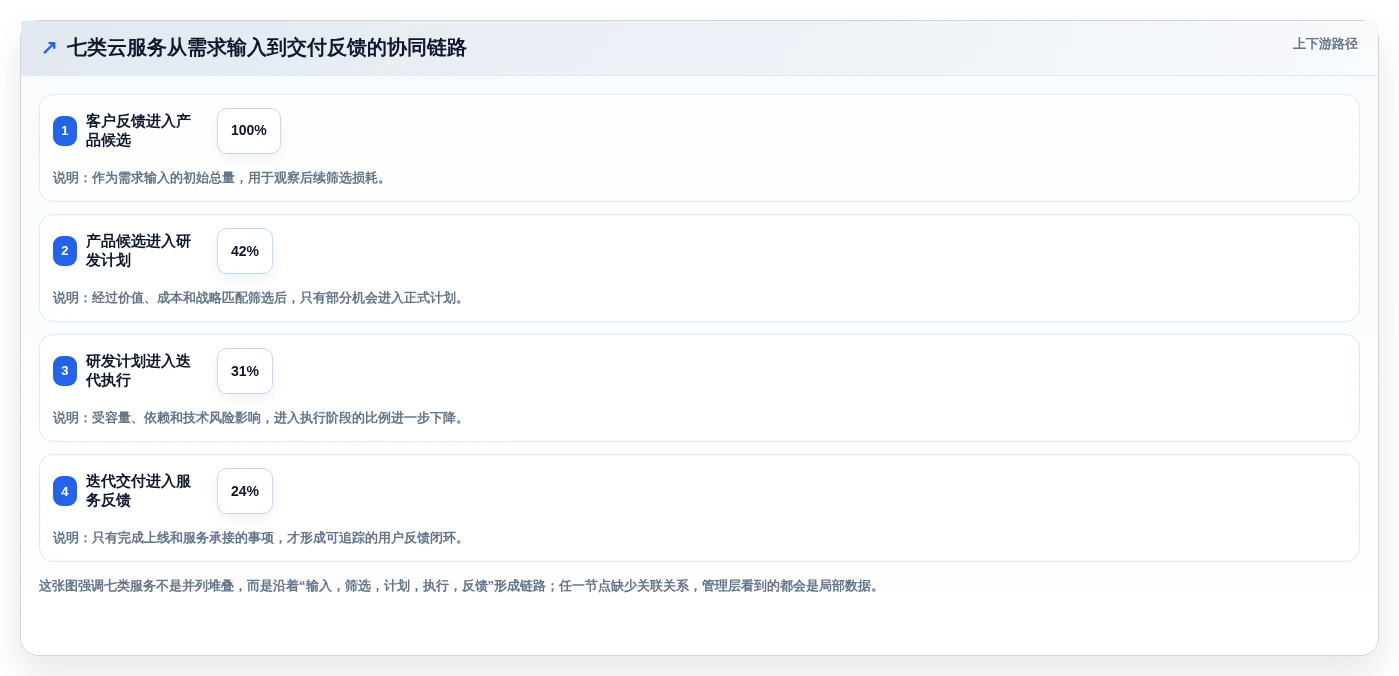Click the note about 用户反馈闭环
Image resolution: width=1399 pixels, height=676 pixels.
(x=260, y=538)
